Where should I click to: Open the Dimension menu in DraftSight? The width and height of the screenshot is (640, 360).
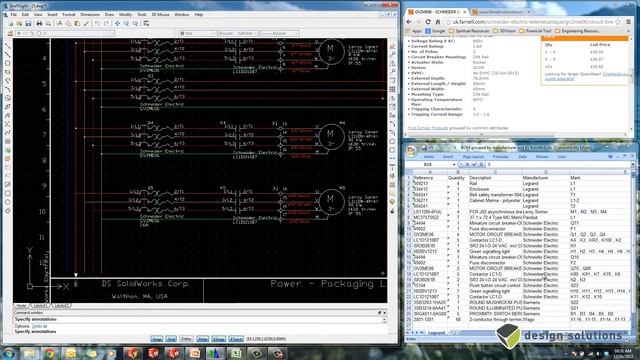click(x=90, y=15)
